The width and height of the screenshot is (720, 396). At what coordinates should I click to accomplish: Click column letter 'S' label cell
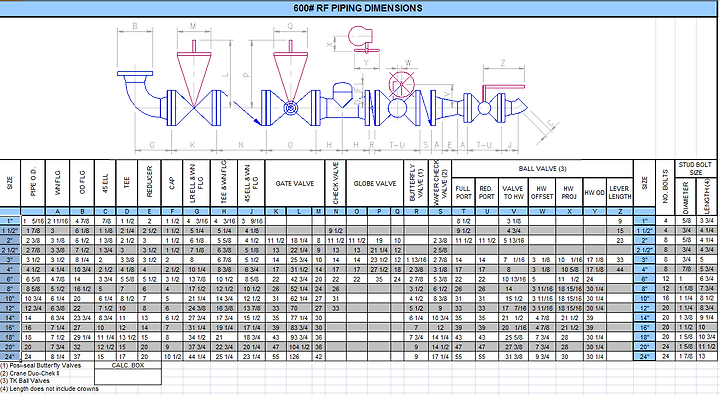[440, 211]
